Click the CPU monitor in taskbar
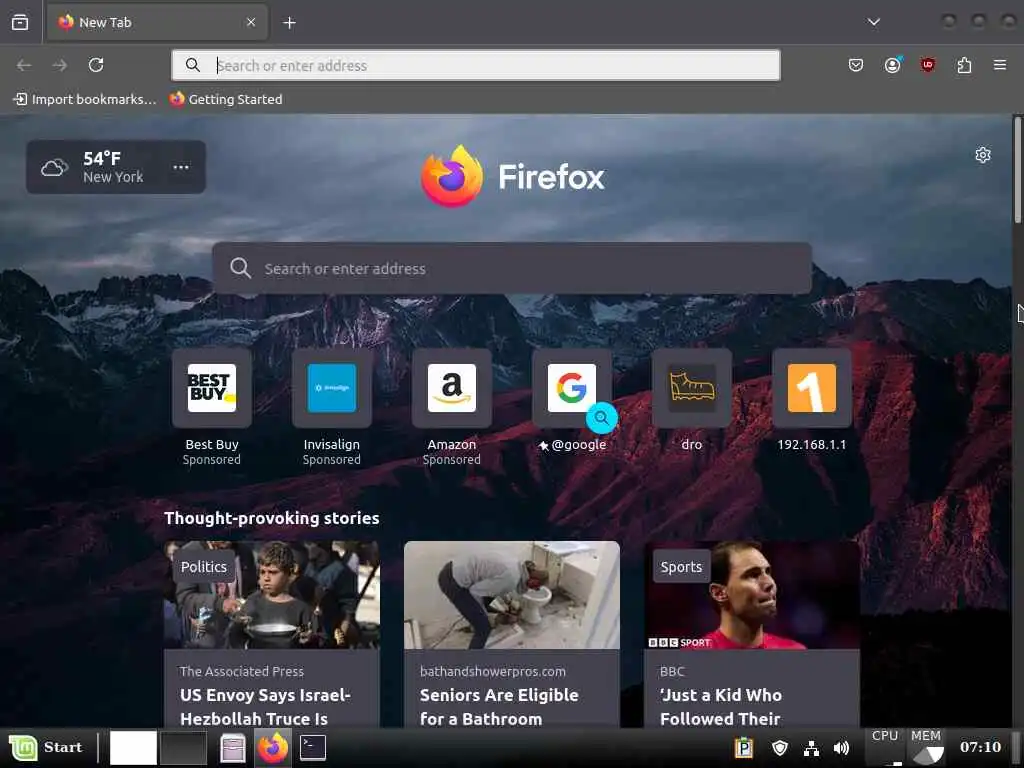Image resolution: width=1024 pixels, height=768 pixels. [x=886, y=746]
